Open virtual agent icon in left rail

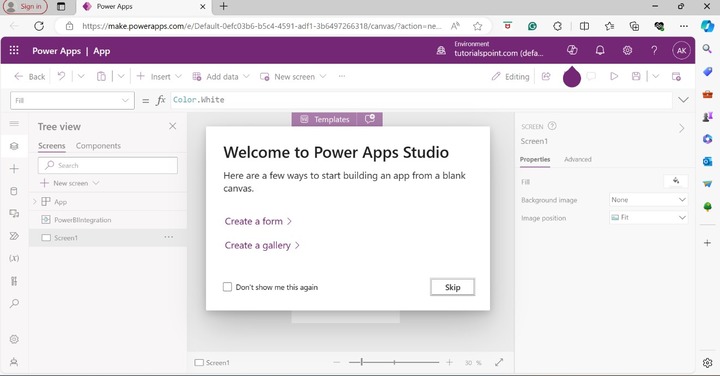tap(14, 362)
